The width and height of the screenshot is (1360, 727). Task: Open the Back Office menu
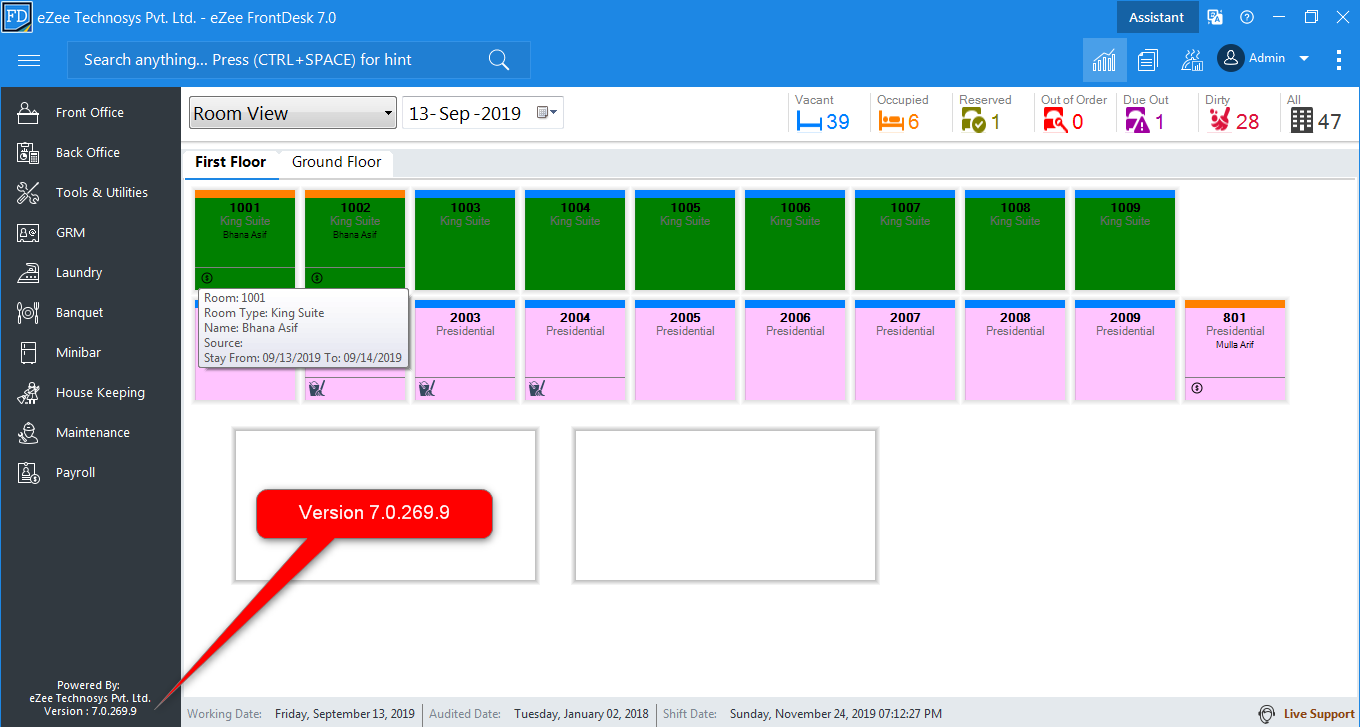coord(91,153)
